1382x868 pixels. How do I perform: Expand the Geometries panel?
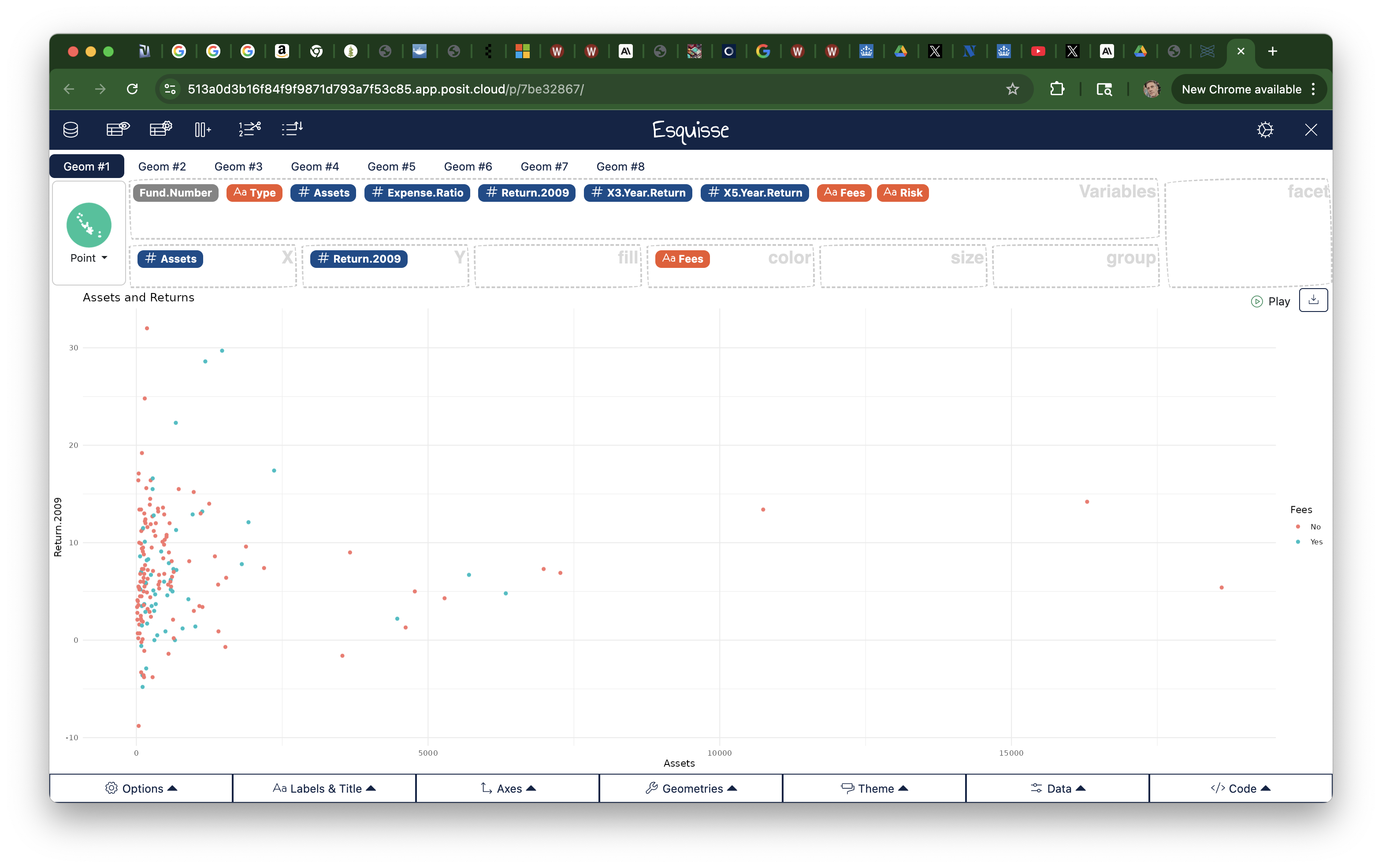click(x=691, y=788)
